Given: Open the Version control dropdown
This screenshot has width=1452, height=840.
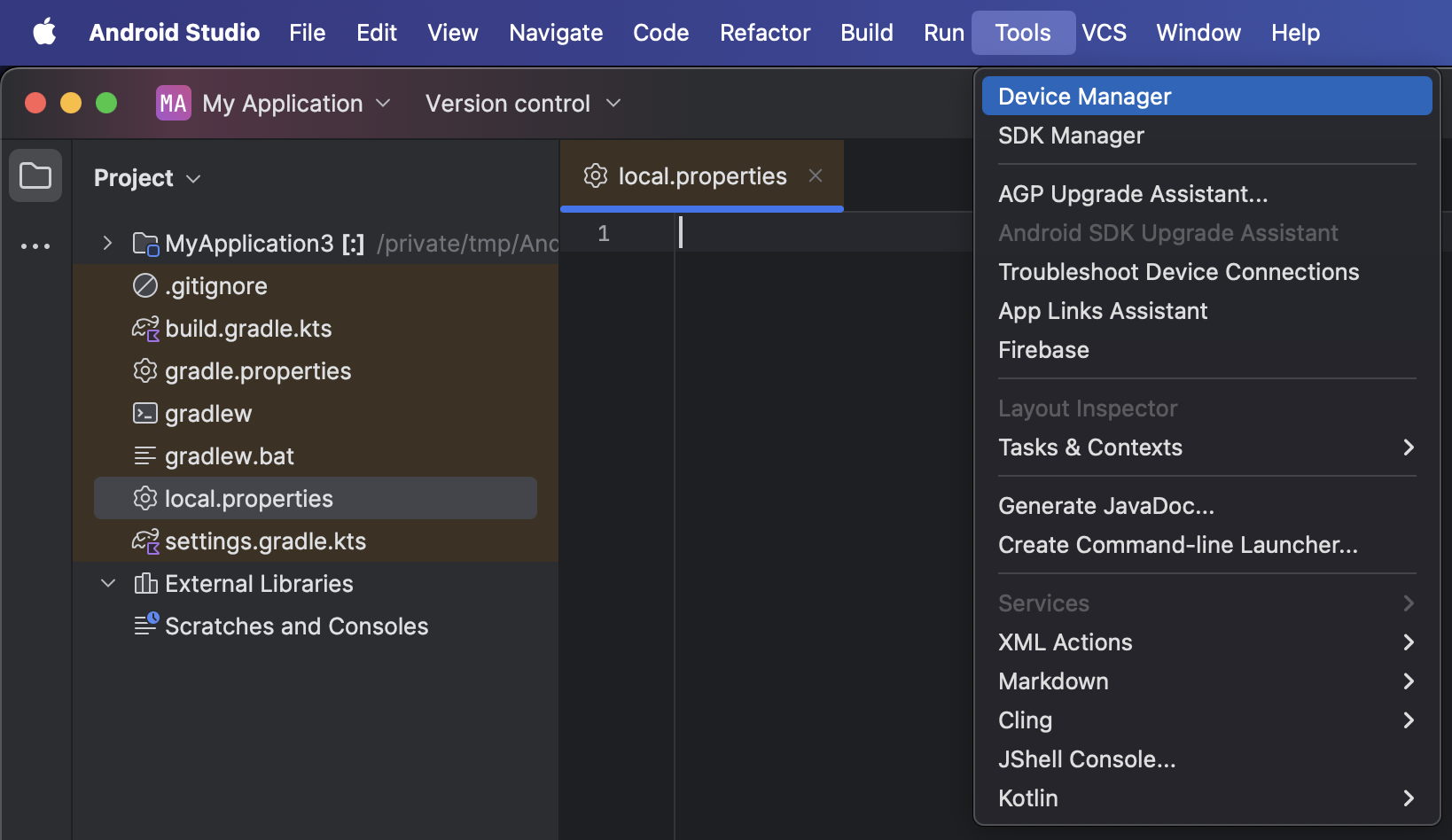Looking at the screenshot, I should [x=523, y=104].
